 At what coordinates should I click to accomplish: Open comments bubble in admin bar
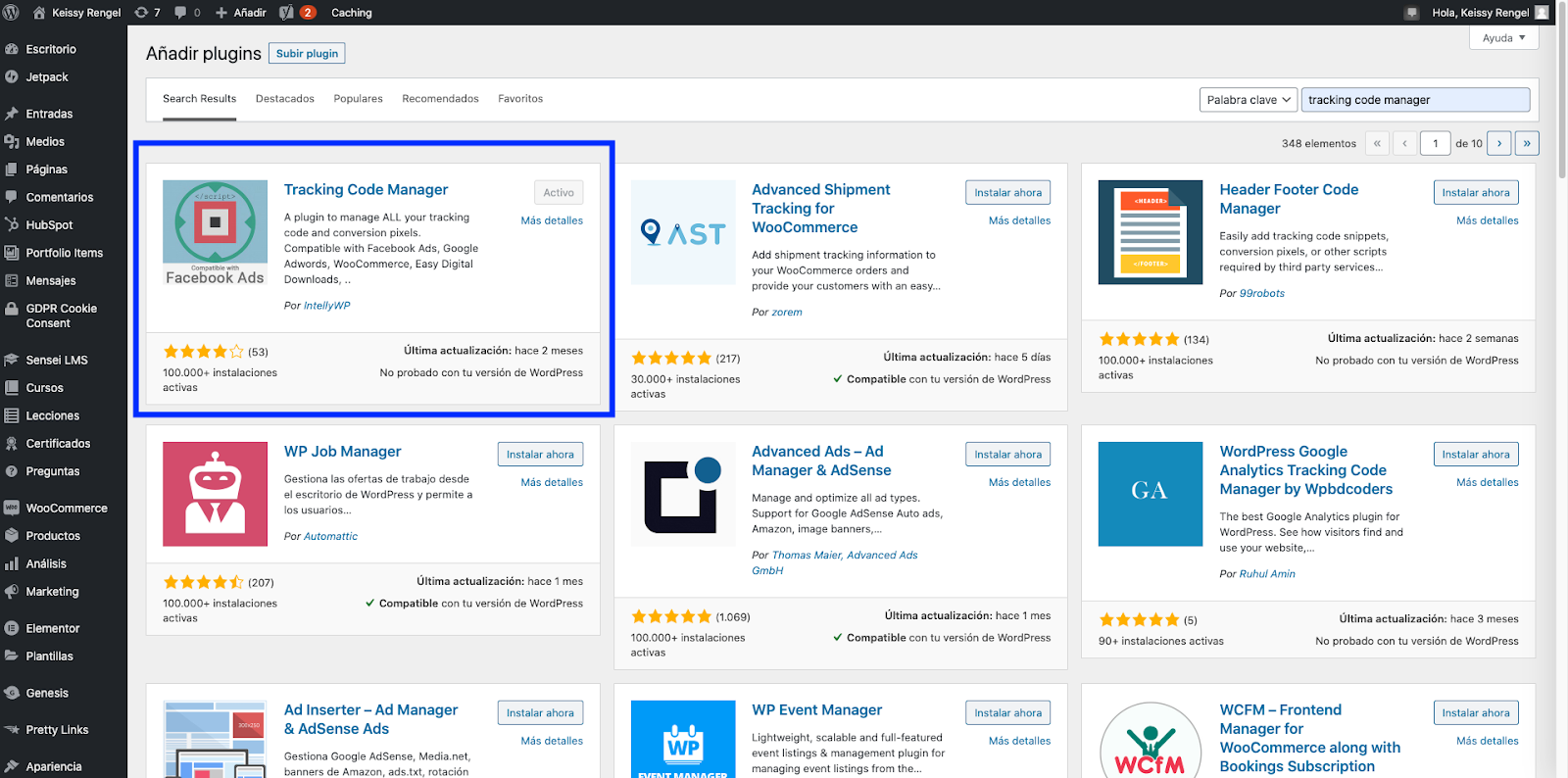[x=187, y=13]
